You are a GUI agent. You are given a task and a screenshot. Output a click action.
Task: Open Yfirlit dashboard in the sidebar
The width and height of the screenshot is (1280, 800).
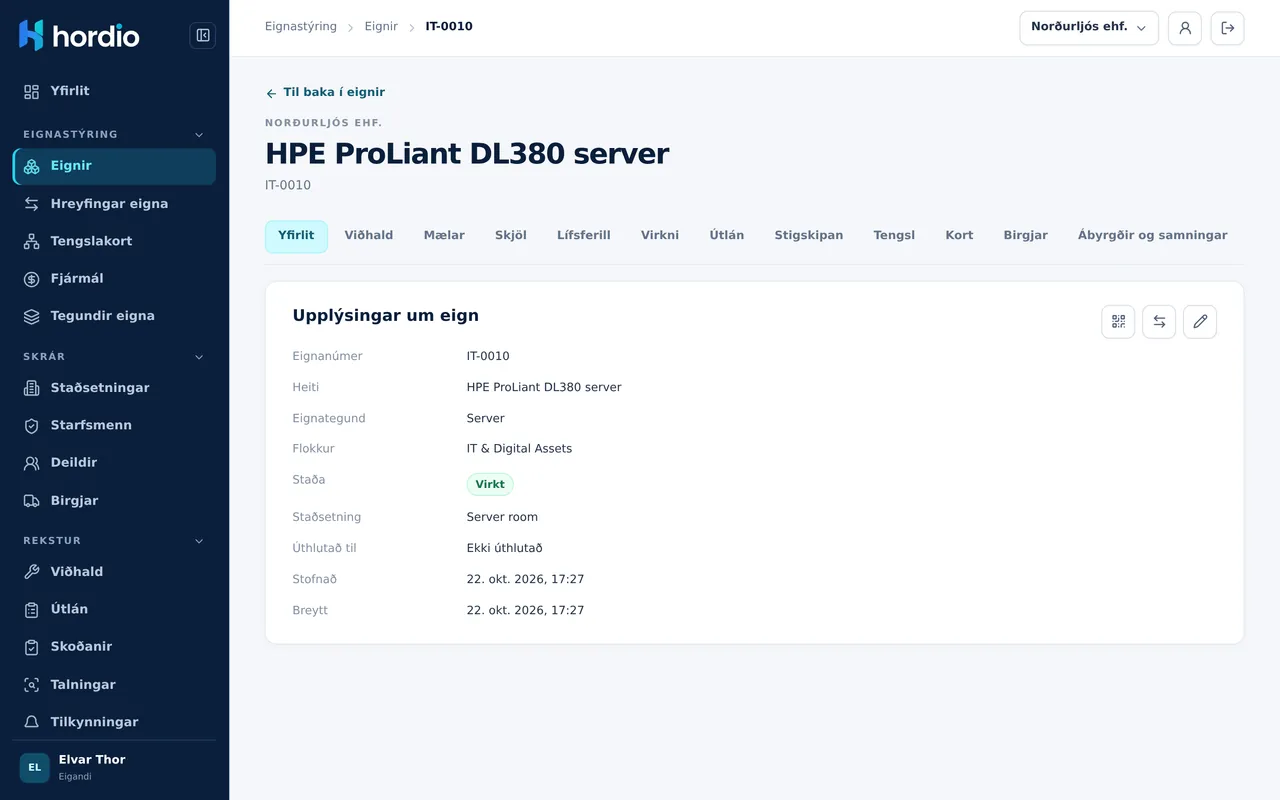(x=114, y=91)
